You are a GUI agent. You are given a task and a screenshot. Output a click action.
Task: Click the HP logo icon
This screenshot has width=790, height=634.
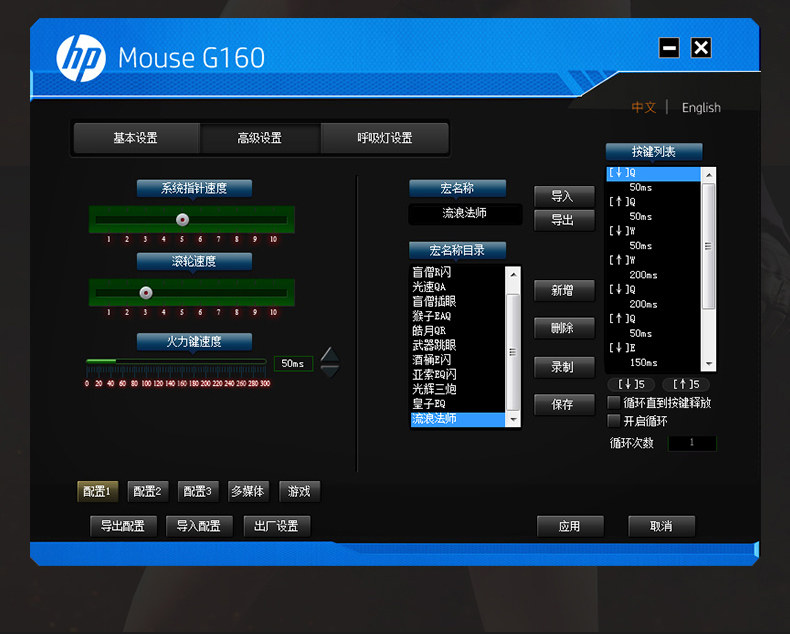(x=81, y=58)
